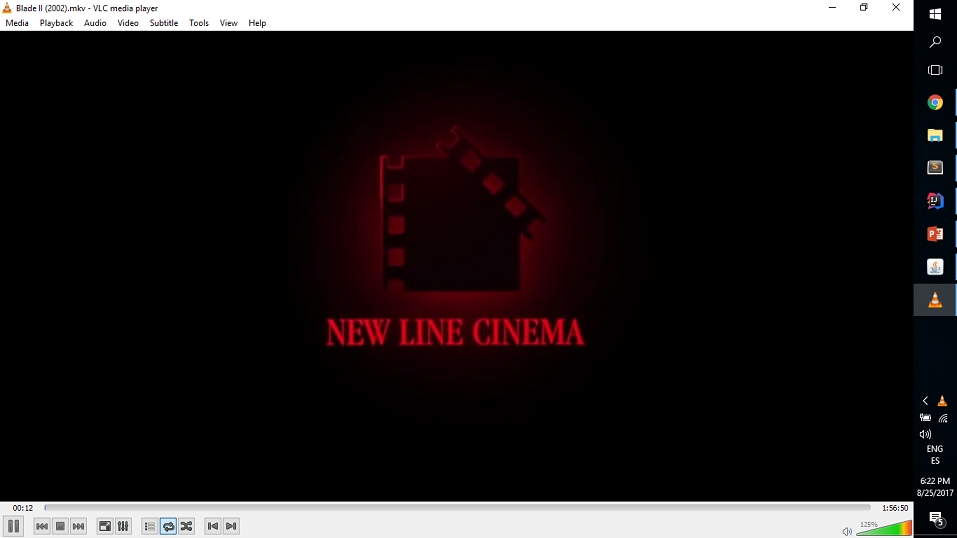Image resolution: width=957 pixels, height=538 pixels.
Task: Click the video playback area
Action: [457, 266]
